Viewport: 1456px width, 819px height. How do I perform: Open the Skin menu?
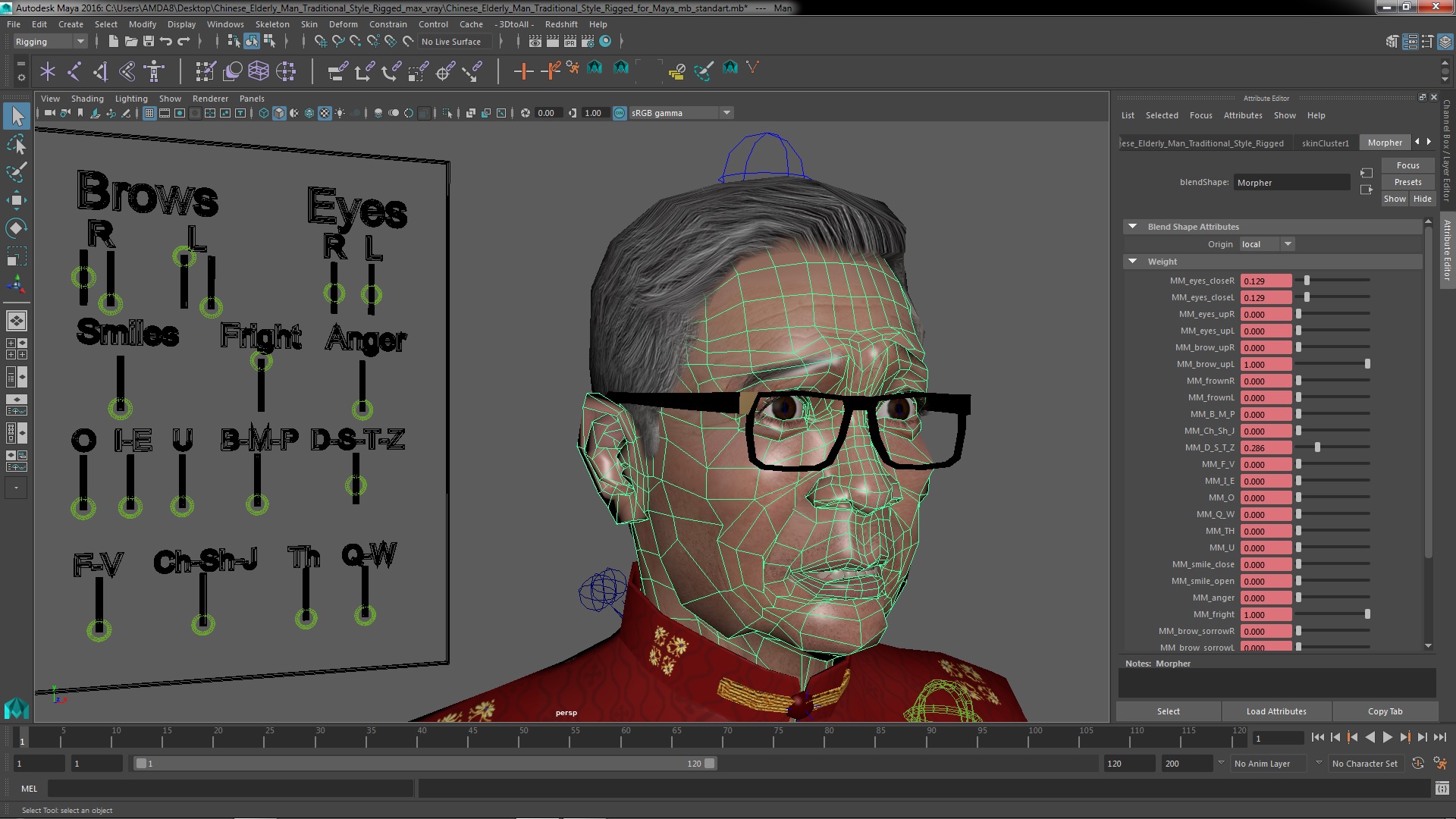click(309, 24)
